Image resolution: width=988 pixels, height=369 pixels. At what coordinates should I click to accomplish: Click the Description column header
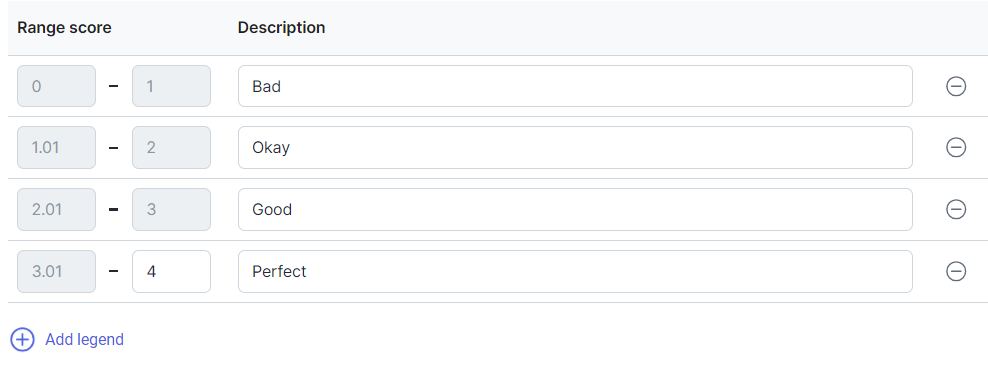pos(282,28)
